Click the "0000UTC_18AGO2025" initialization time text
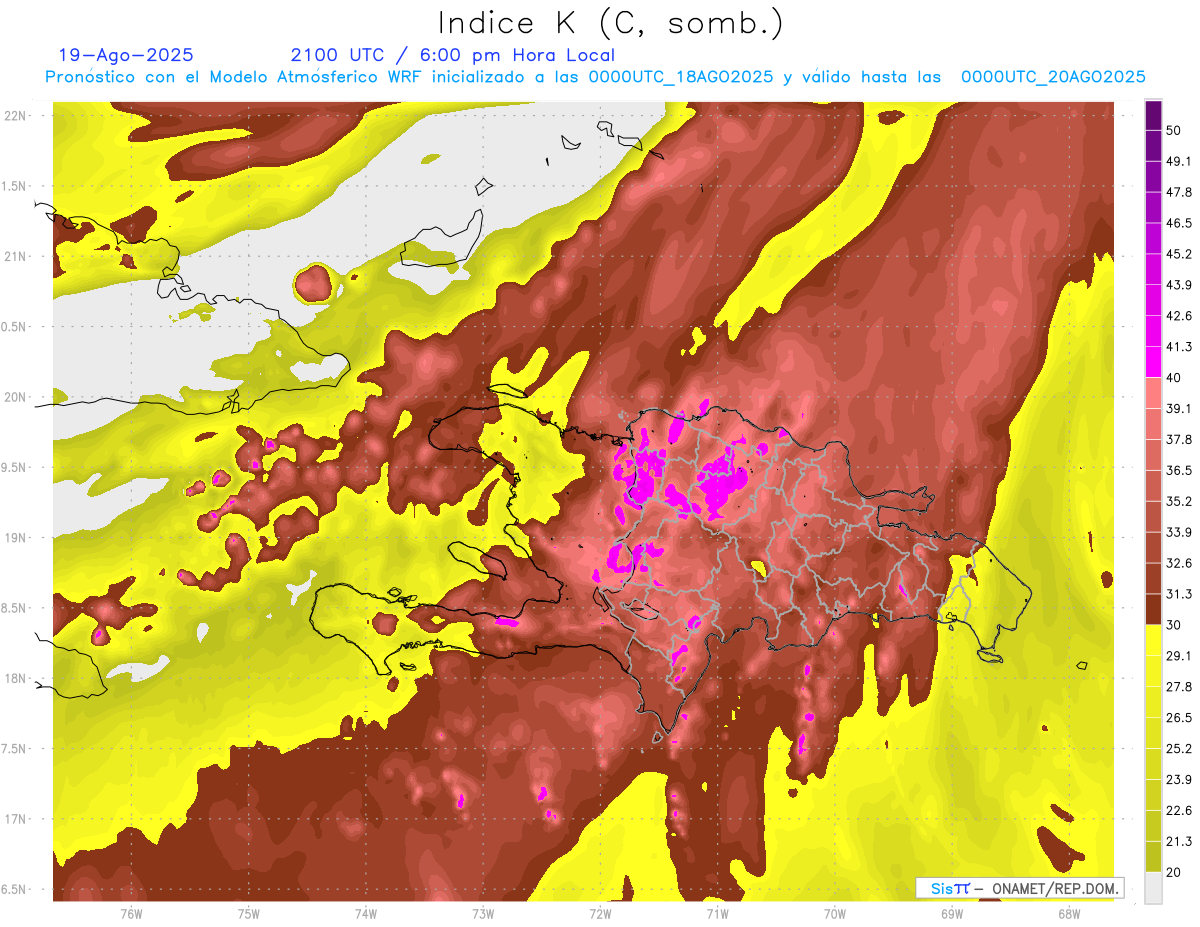The width and height of the screenshot is (1200, 927). [681, 77]
